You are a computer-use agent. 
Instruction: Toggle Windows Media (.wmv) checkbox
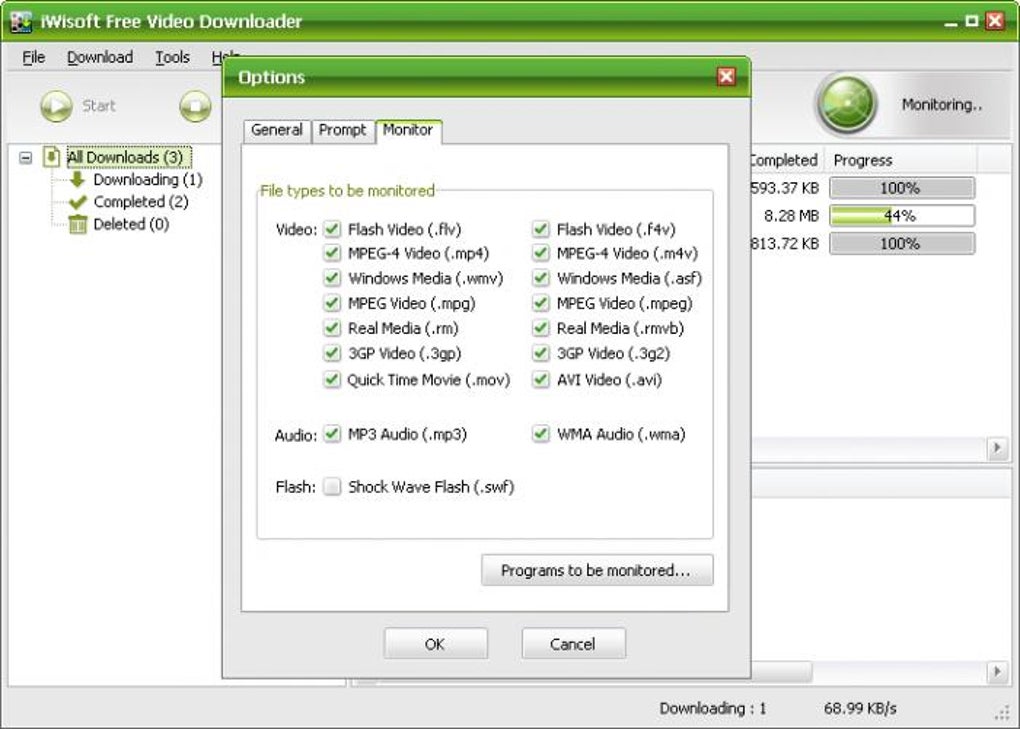click(332, 278)
